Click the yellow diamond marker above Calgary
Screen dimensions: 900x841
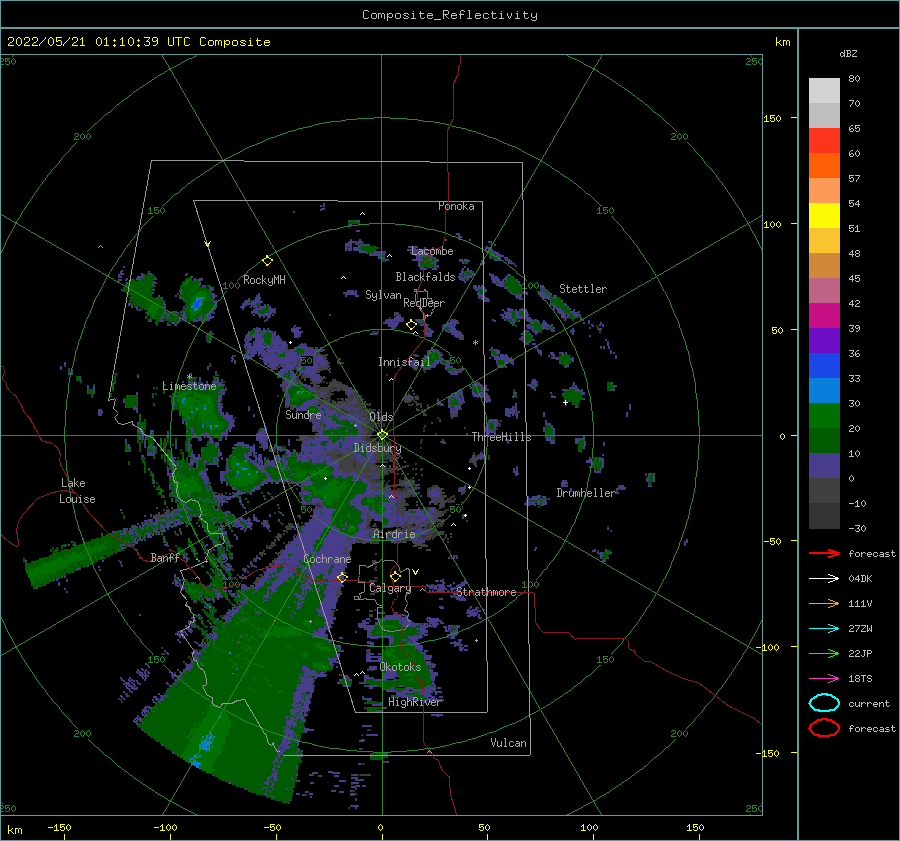click(x=395, y=576)
